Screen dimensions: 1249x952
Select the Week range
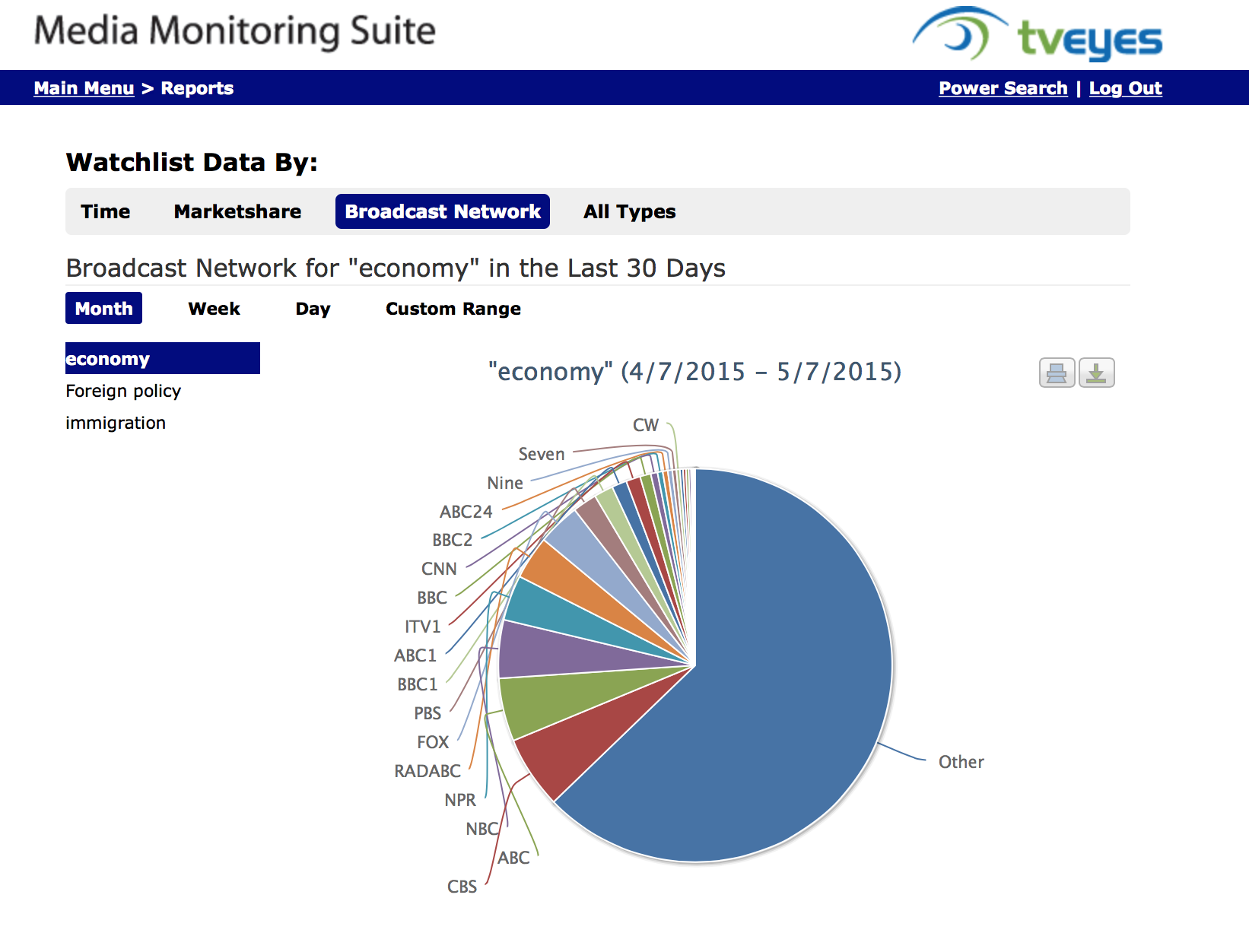(214, 308)
